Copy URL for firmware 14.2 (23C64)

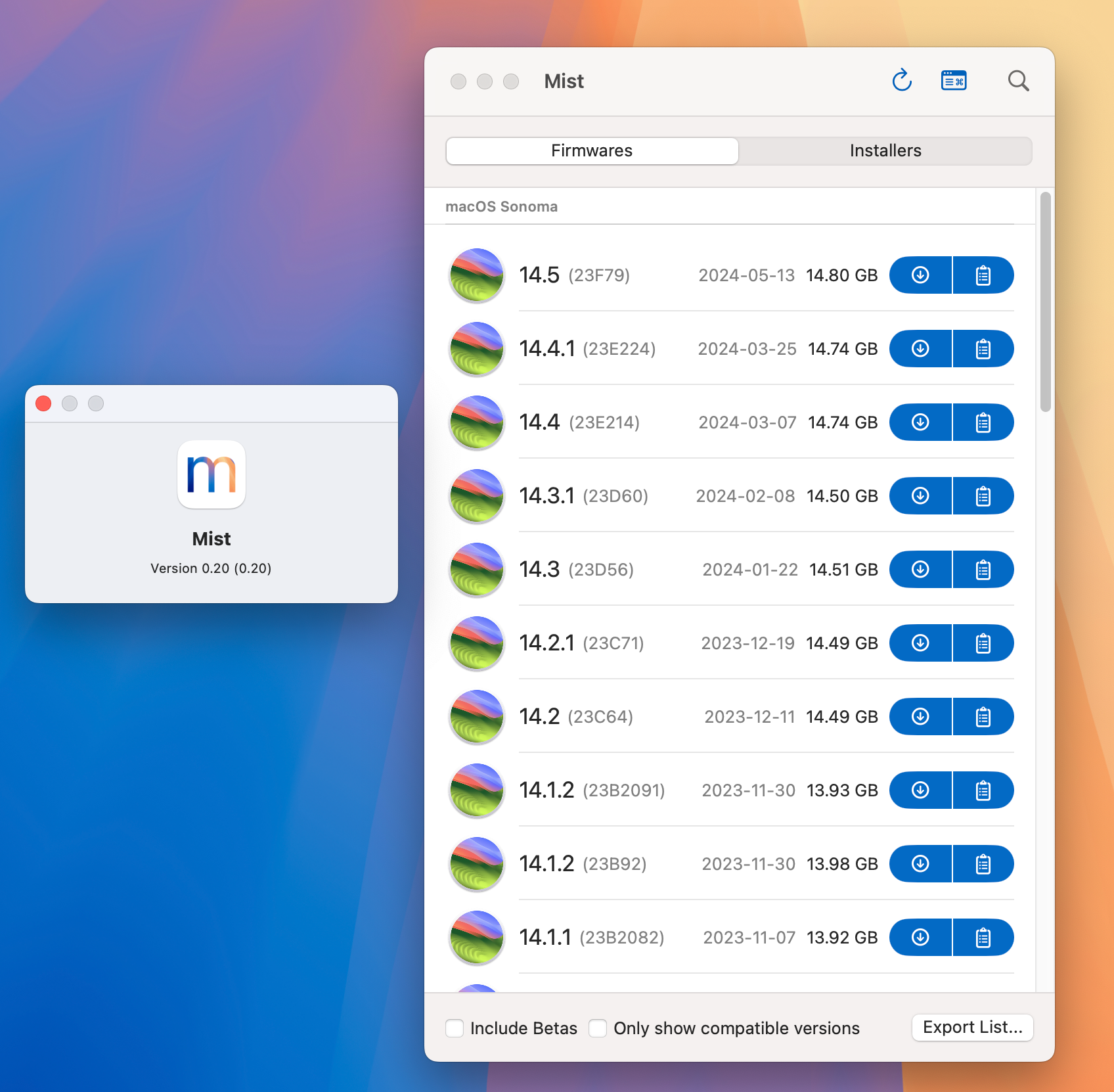[983, 716]
